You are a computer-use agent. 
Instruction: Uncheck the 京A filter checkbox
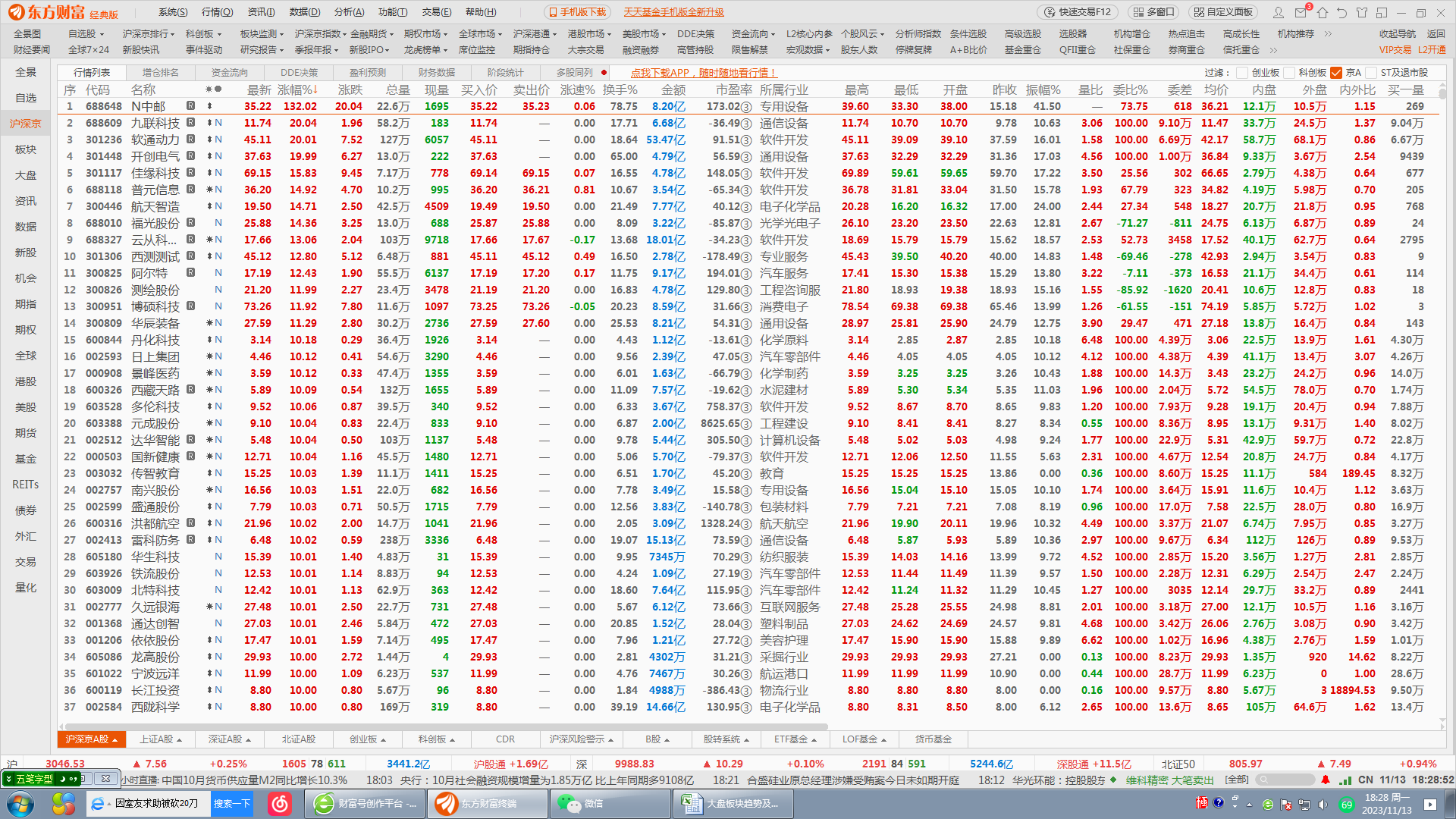(1336, 73)
